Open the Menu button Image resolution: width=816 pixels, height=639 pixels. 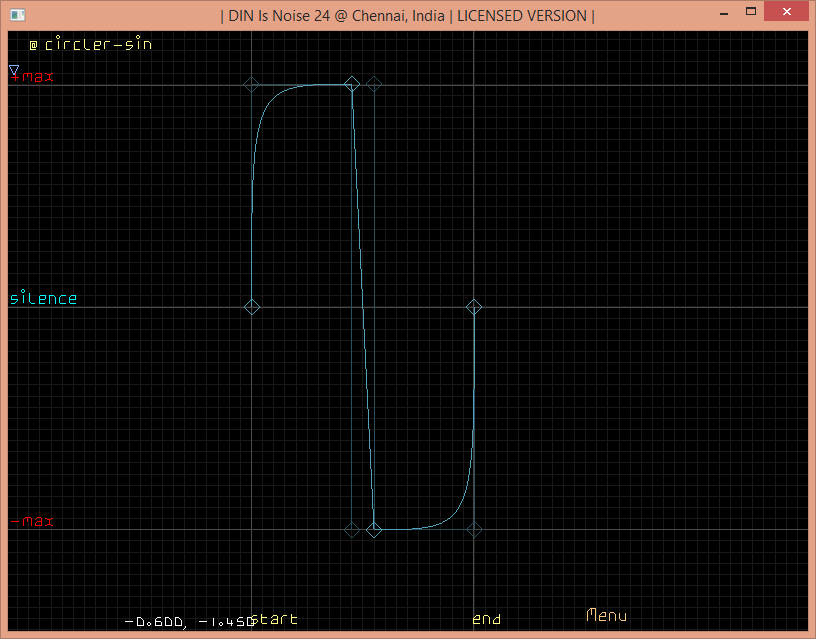click(606, 616)
